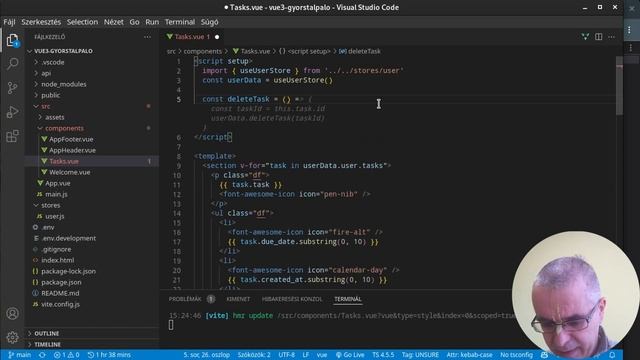Click the Go Live status bar button

(350, 355)
